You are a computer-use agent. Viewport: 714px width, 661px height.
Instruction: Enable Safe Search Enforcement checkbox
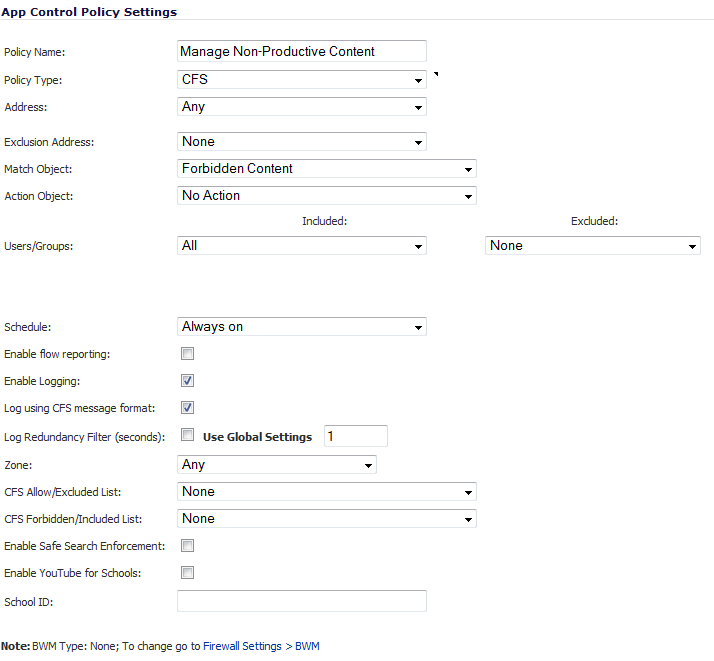point(187,545)
